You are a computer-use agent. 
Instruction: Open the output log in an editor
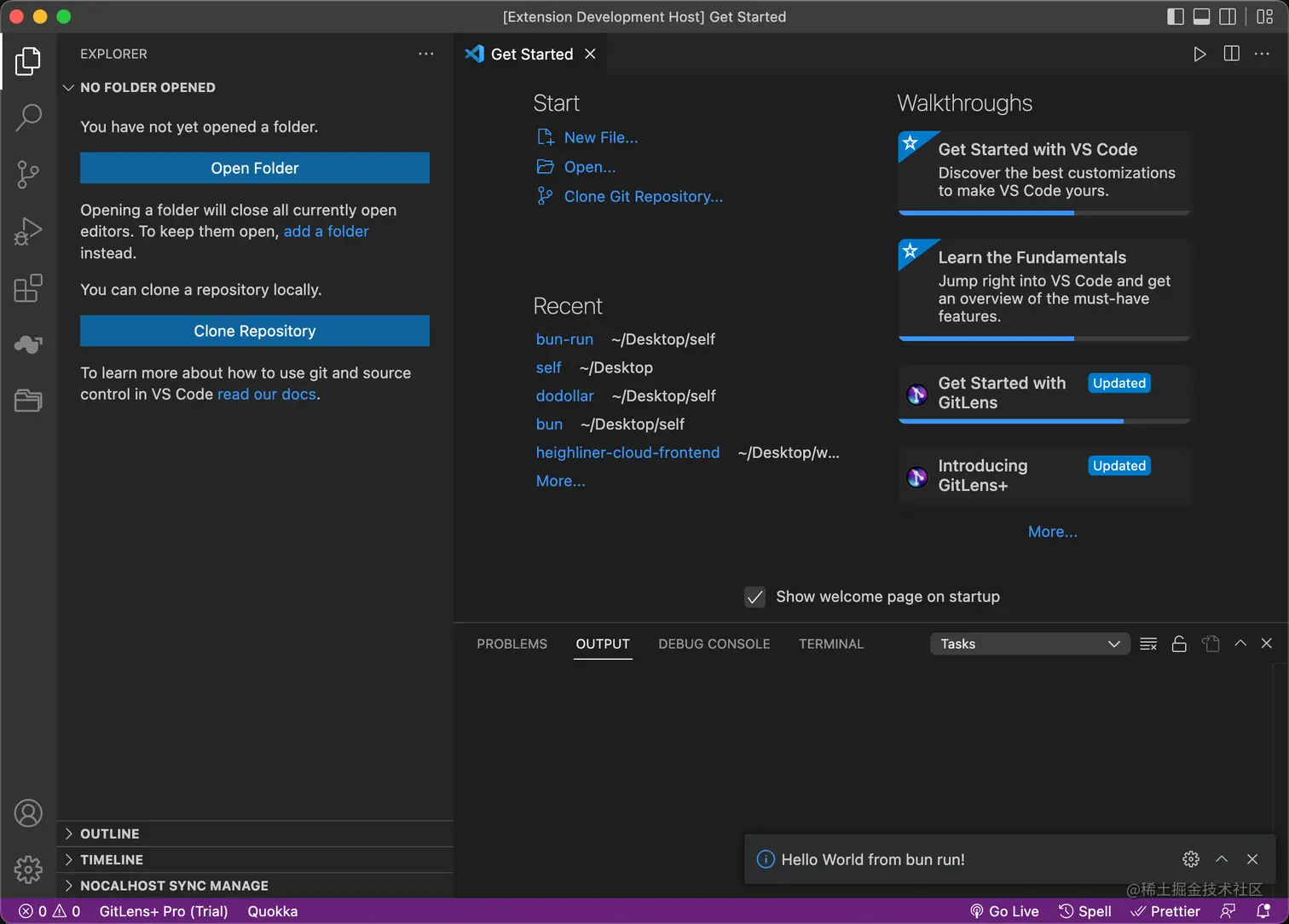pos(1211,644)
